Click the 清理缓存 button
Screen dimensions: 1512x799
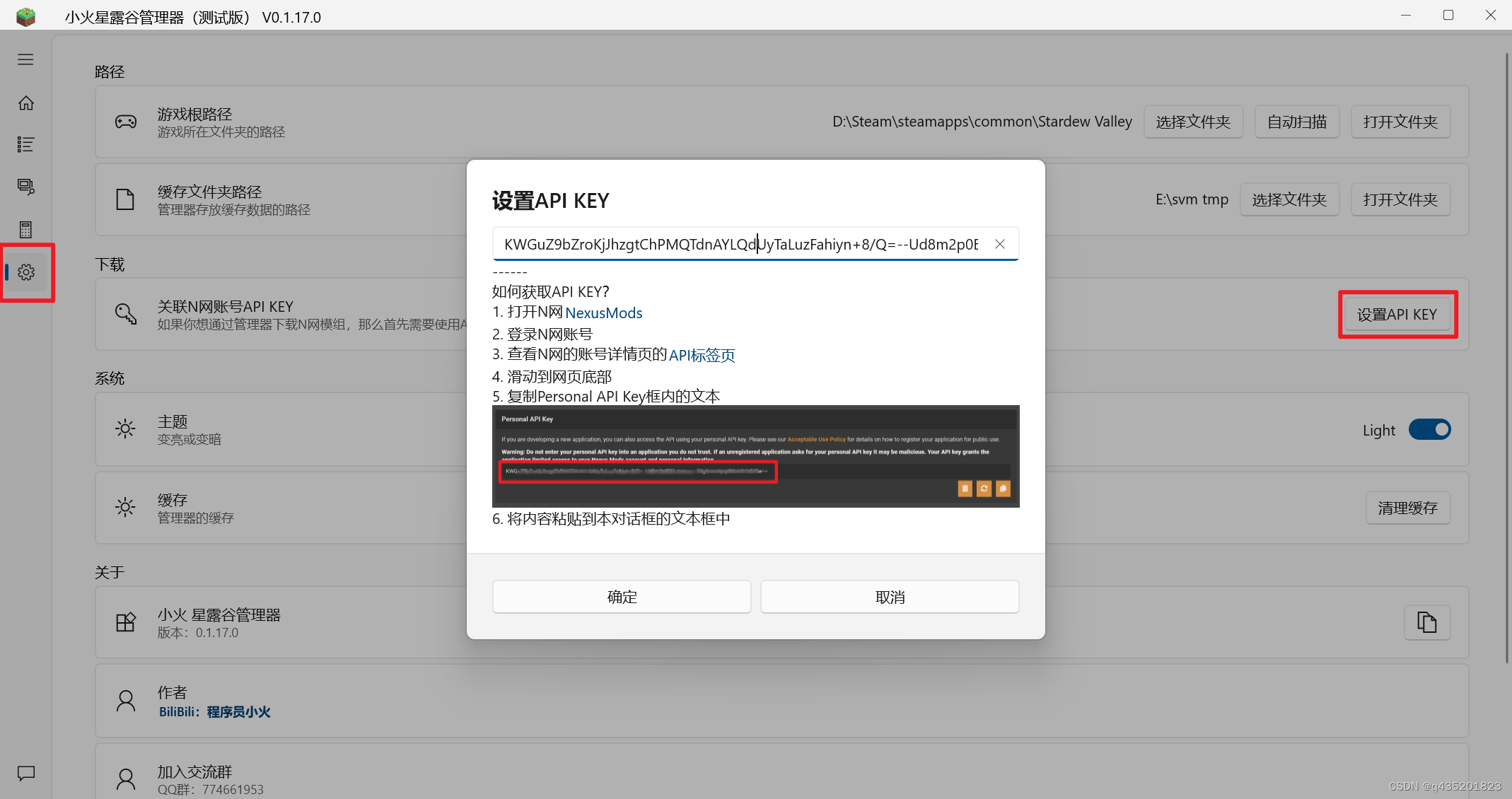coord(1407,508)
